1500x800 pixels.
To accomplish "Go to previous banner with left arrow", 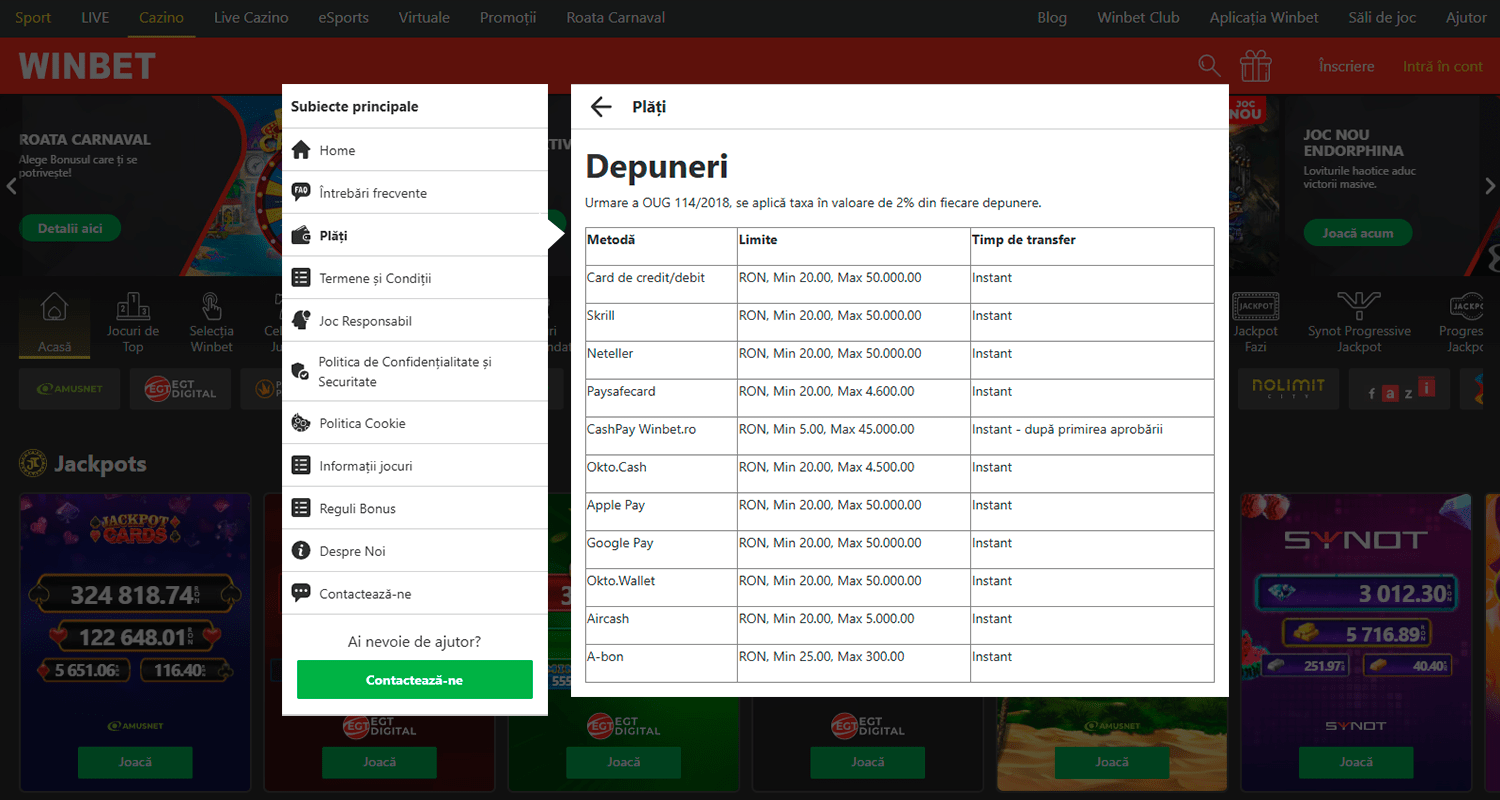I will pyautogui.click(x=11, y=186).
